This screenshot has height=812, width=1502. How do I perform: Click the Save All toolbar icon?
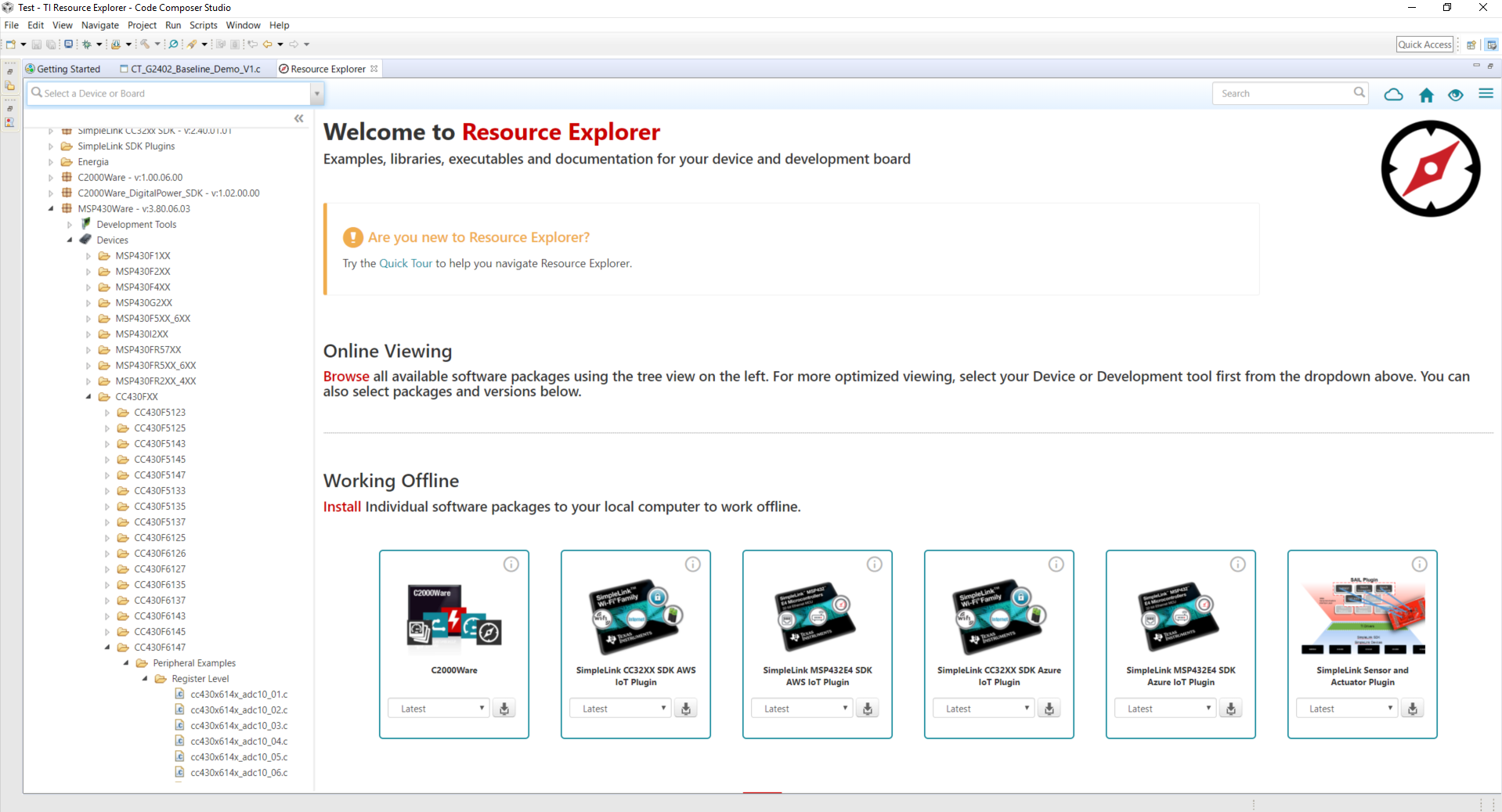point(51,44)
